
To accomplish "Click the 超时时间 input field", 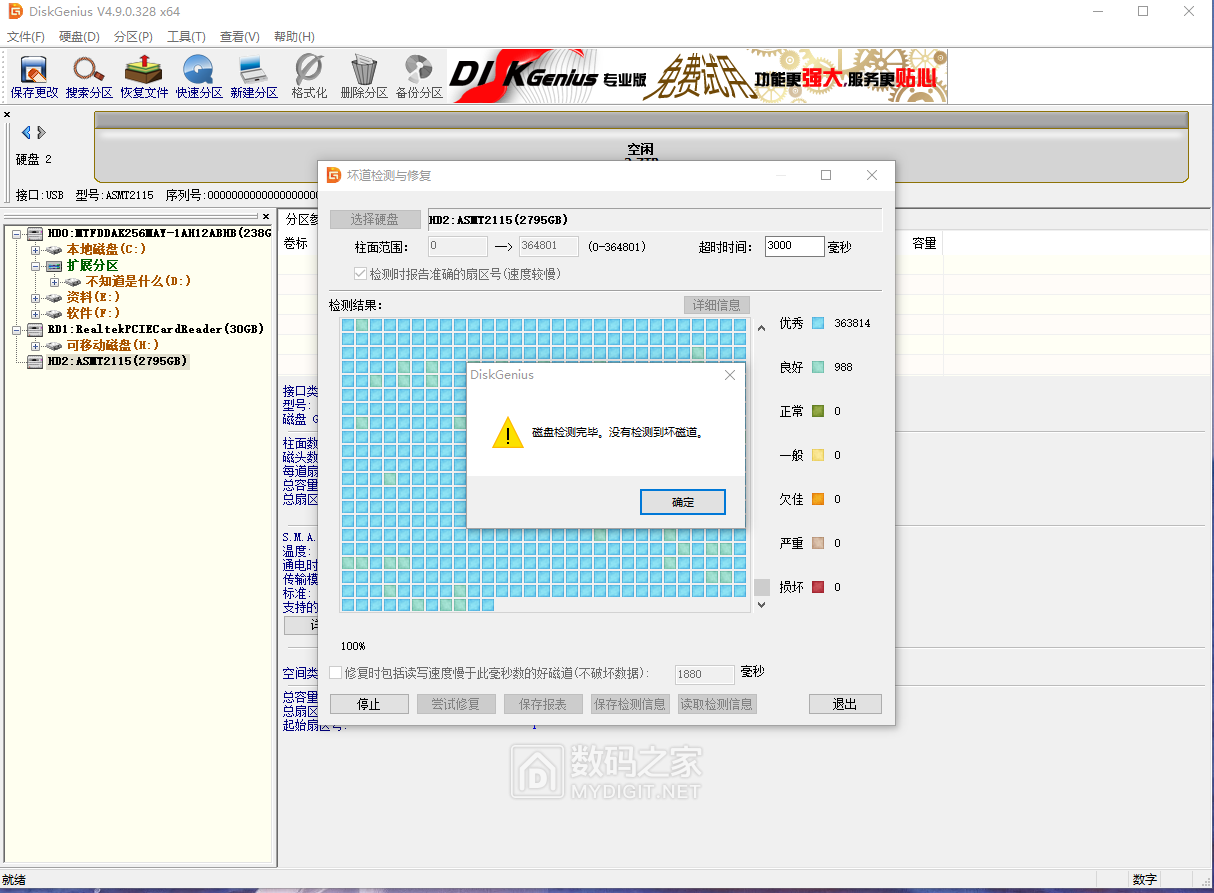I will click(x=793, y=246).
